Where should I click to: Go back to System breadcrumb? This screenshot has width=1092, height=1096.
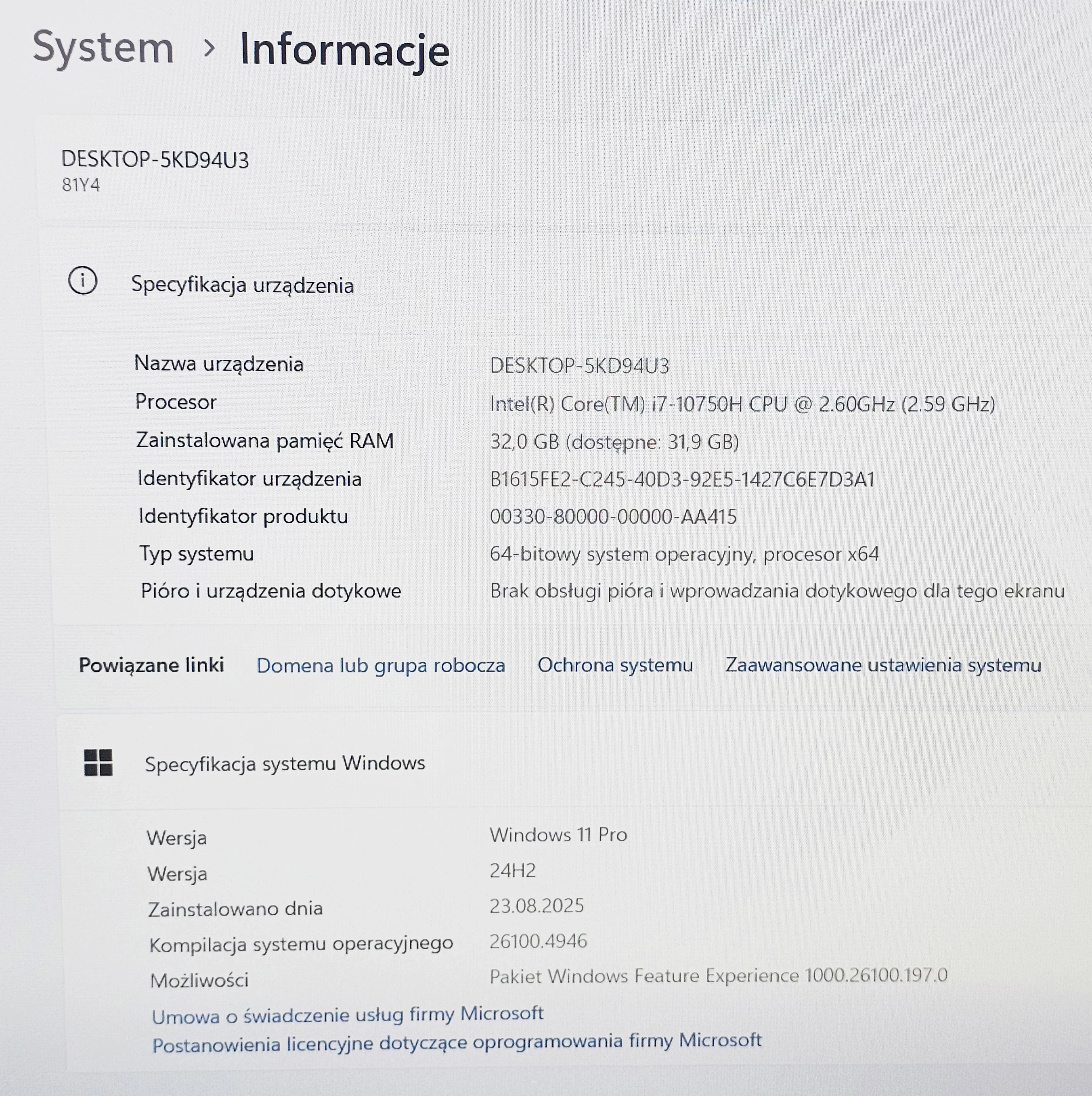[x=103, y=48]
